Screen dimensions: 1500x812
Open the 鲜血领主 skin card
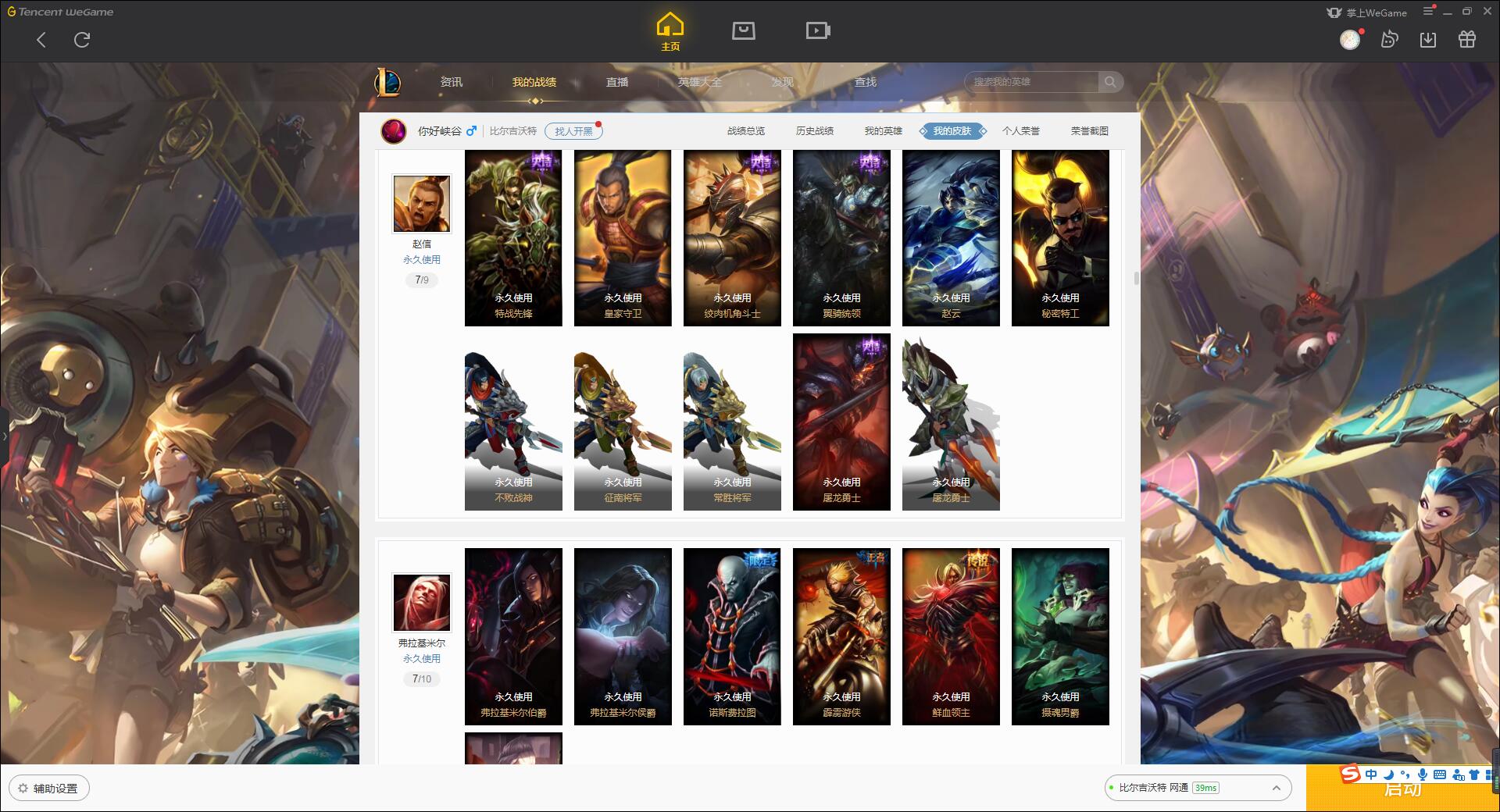coord(951,636)
